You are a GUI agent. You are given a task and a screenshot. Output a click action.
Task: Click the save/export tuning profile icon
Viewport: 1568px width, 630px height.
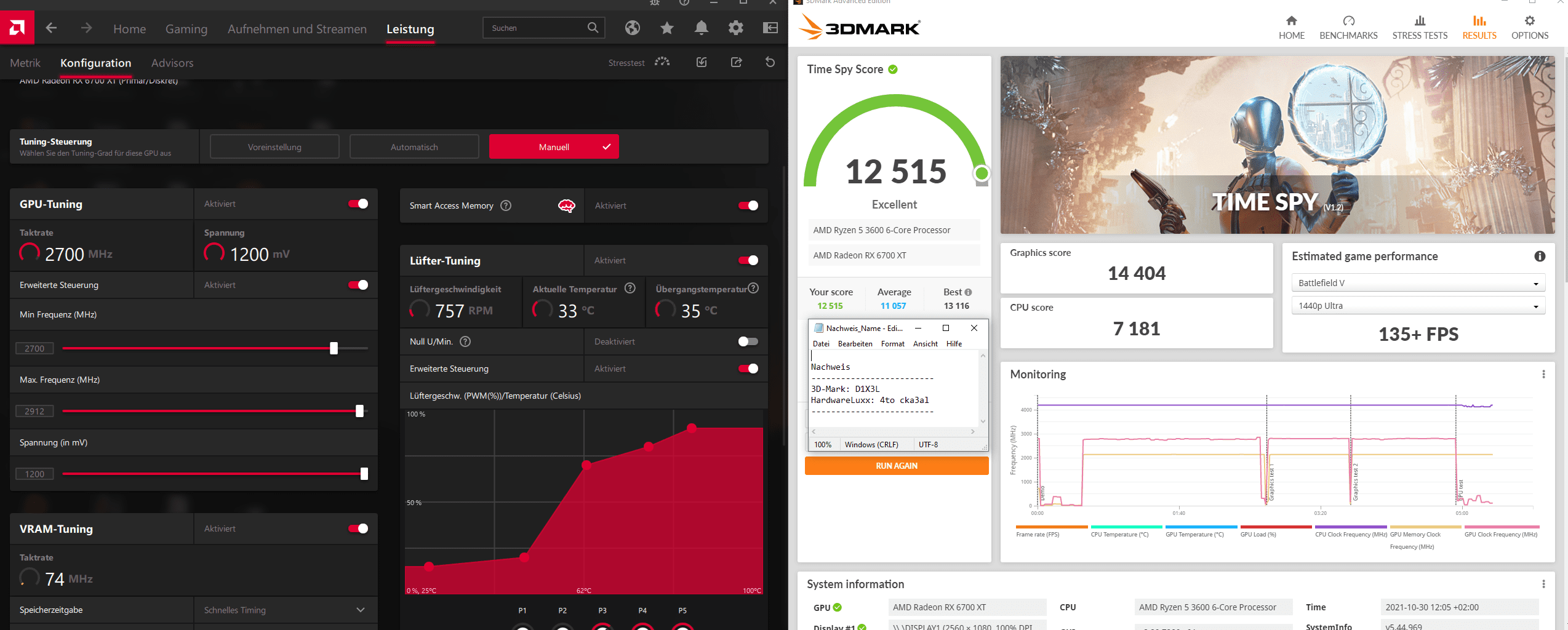click(x=736, y=62)
